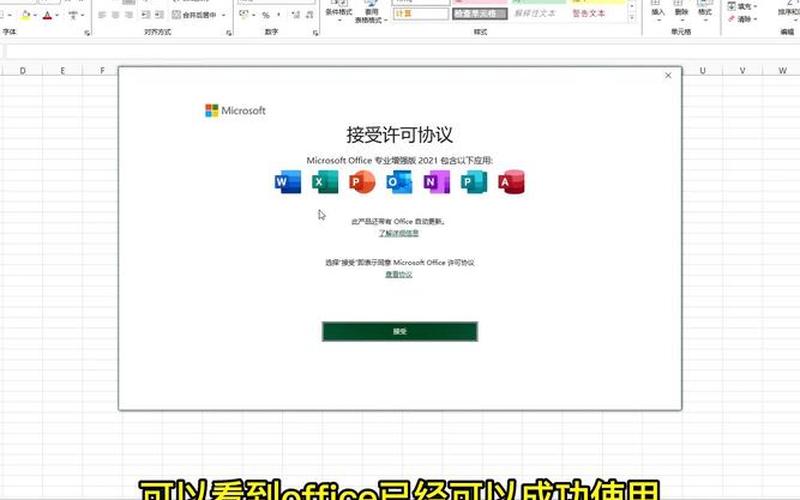Select column W header

coord(782,70)
